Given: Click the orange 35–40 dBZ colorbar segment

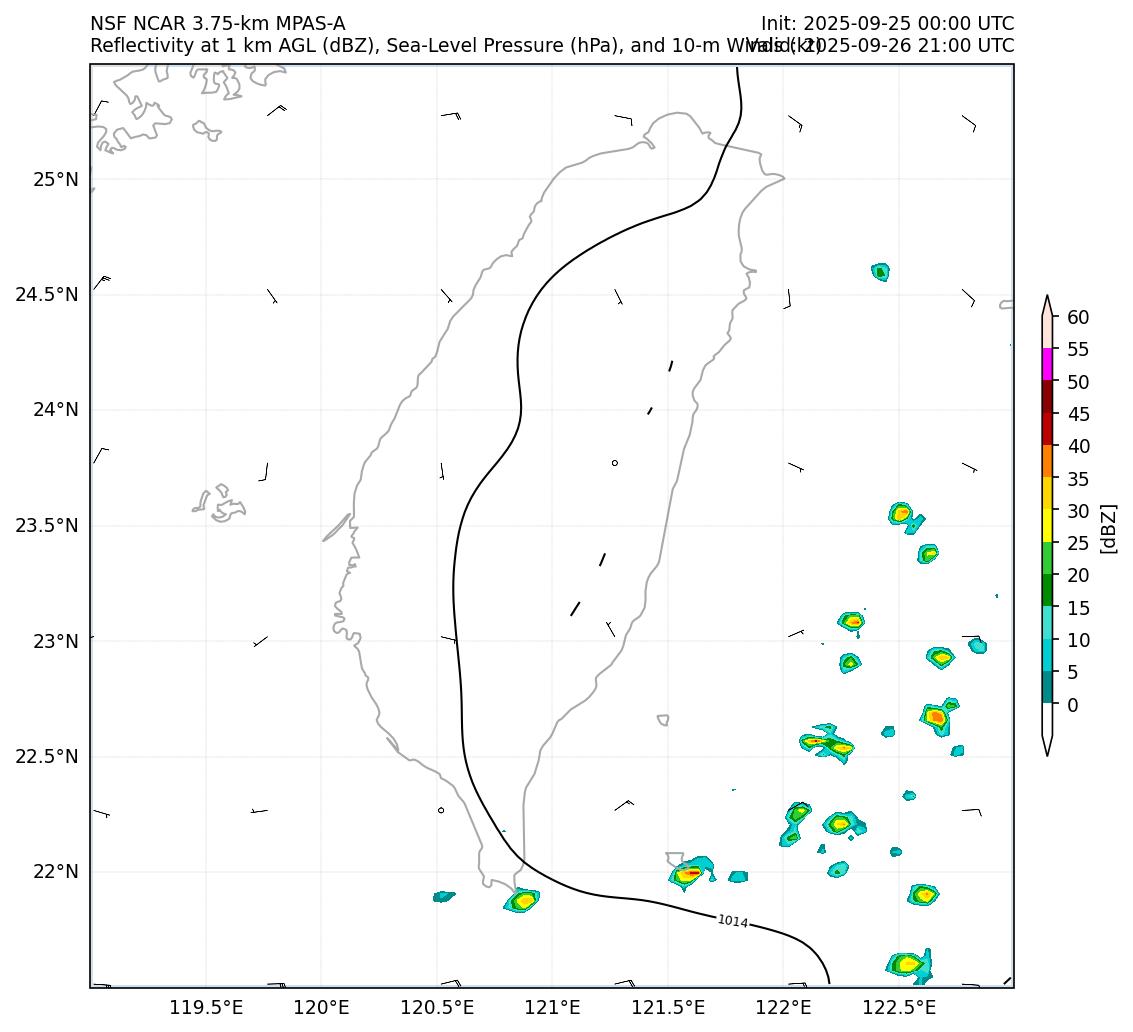Looking at the screenshot, I should click(x=1047, y=461).
